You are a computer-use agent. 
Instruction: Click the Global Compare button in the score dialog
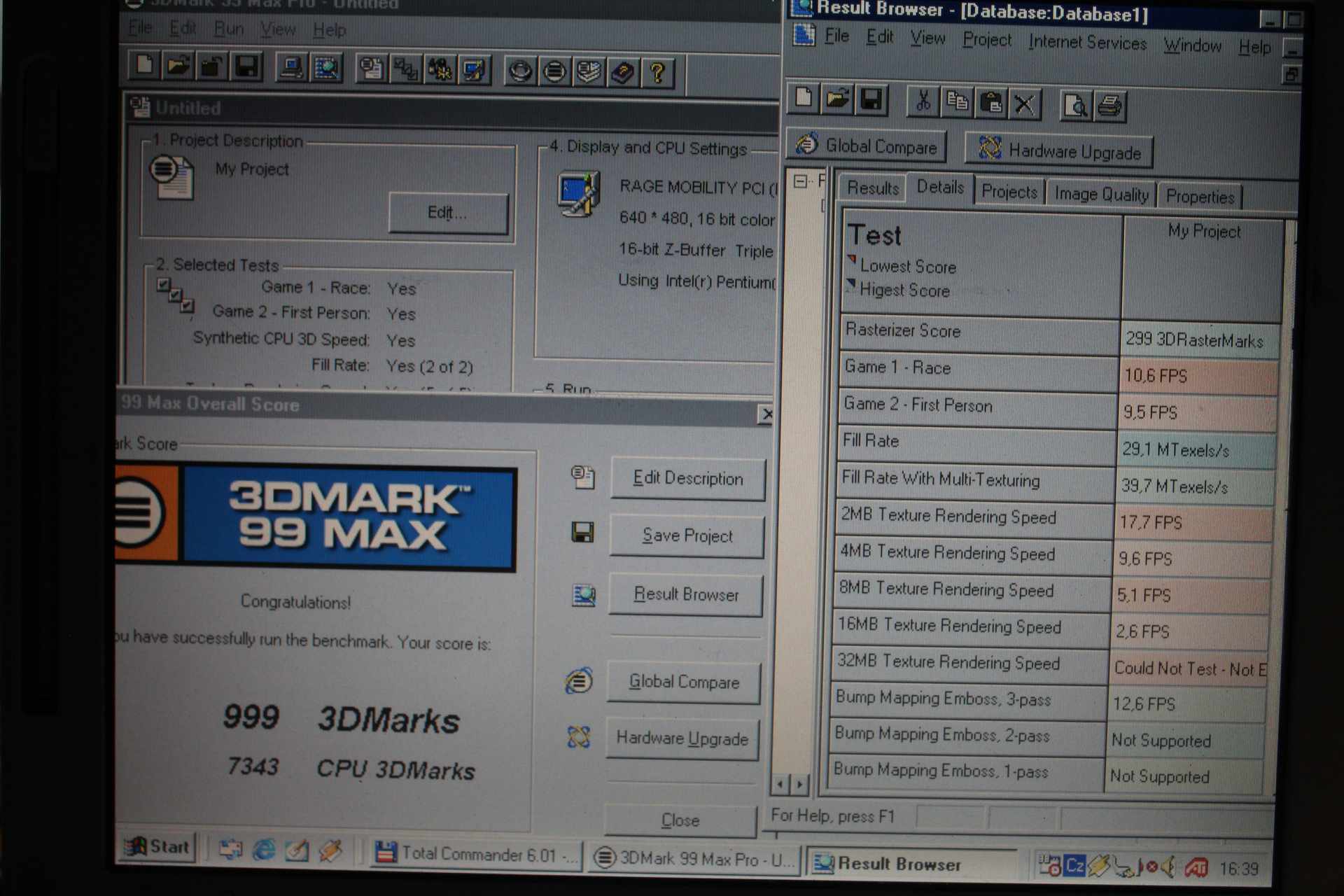[x=684, y=682]
